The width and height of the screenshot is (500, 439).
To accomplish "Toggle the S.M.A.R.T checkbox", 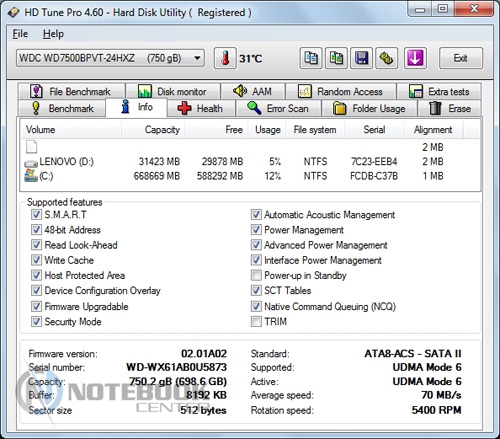I will click(36, 214).
